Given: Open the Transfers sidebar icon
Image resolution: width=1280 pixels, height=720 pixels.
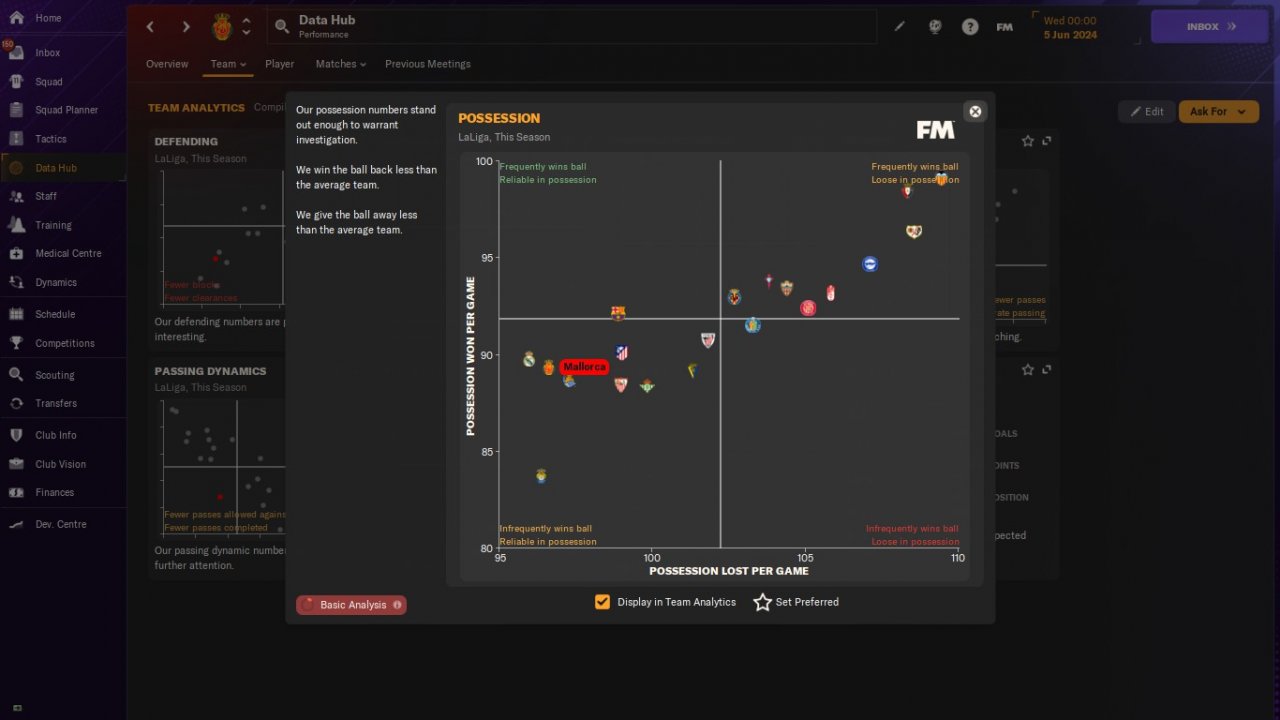Looking at the screenshot, I should 16,403.
